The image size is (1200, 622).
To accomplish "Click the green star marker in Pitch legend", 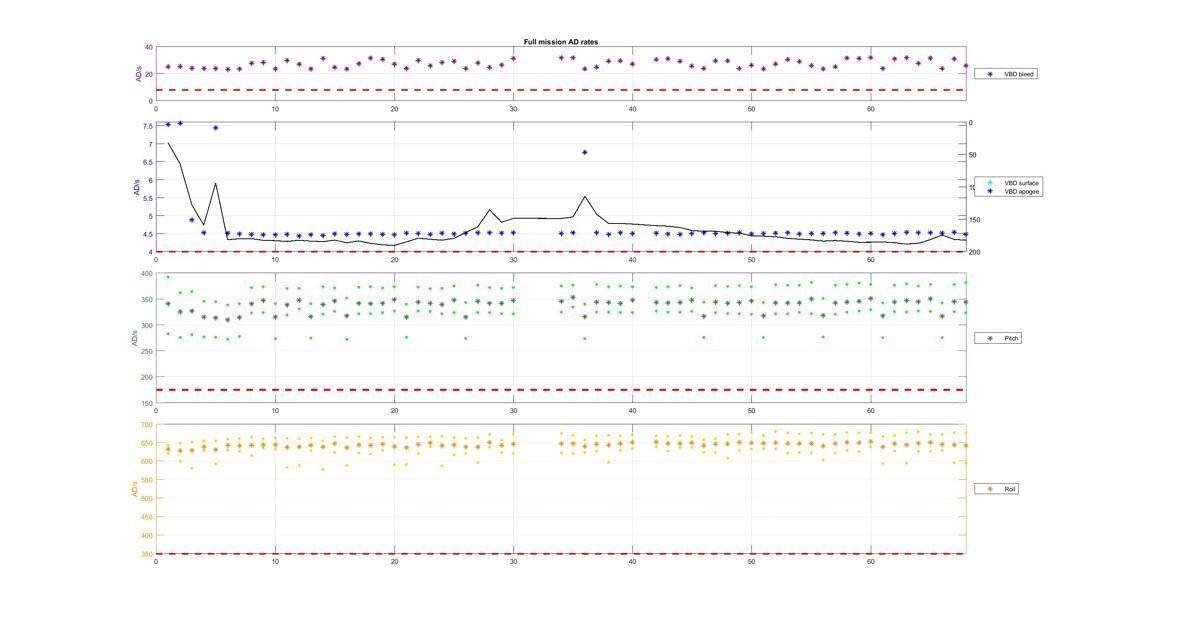I will (x=990, y=338).
